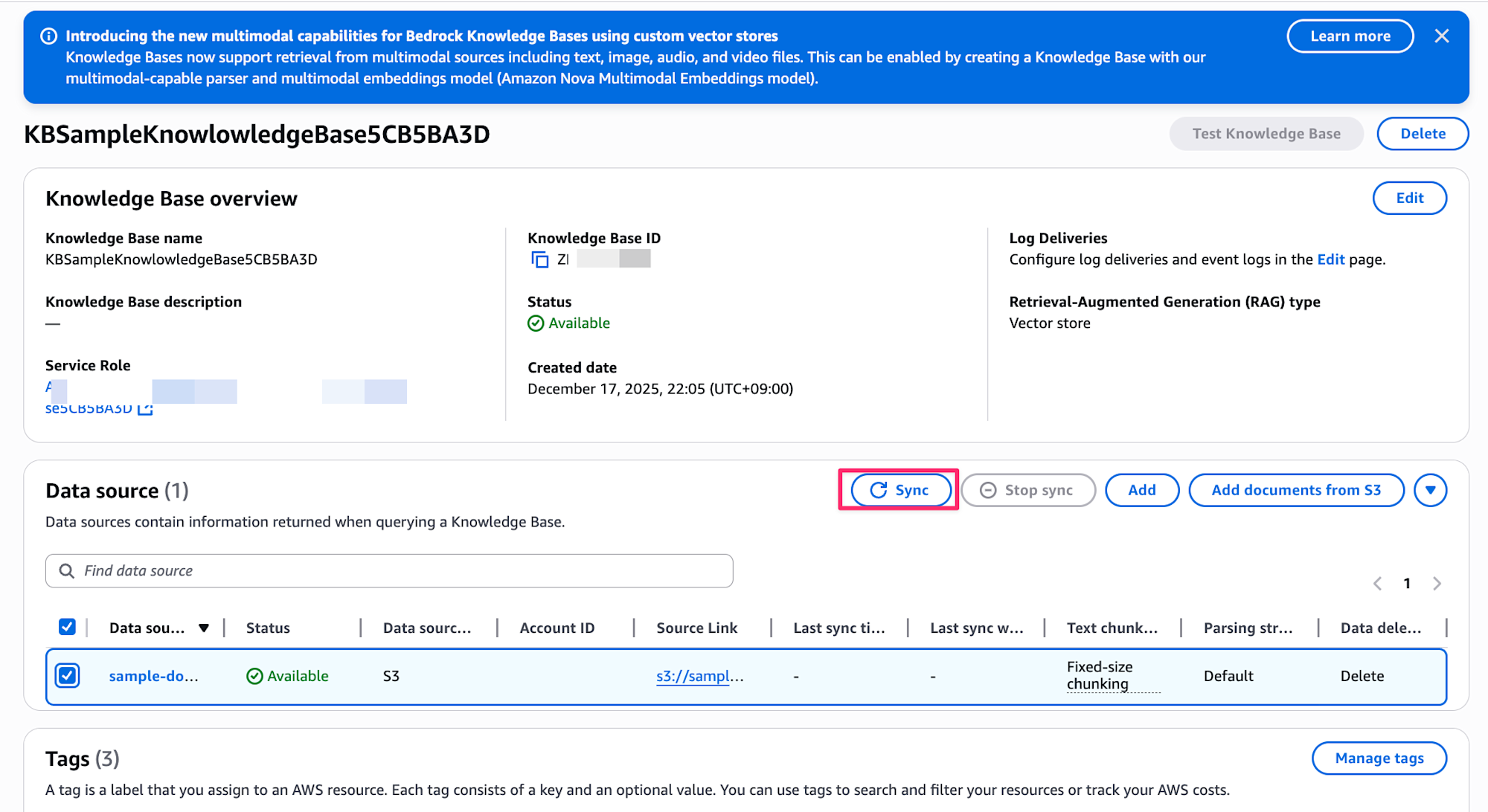Viewport: 1488px width, 812px height.
Task: Click the Sync data source button
Action: click(899, 490)
